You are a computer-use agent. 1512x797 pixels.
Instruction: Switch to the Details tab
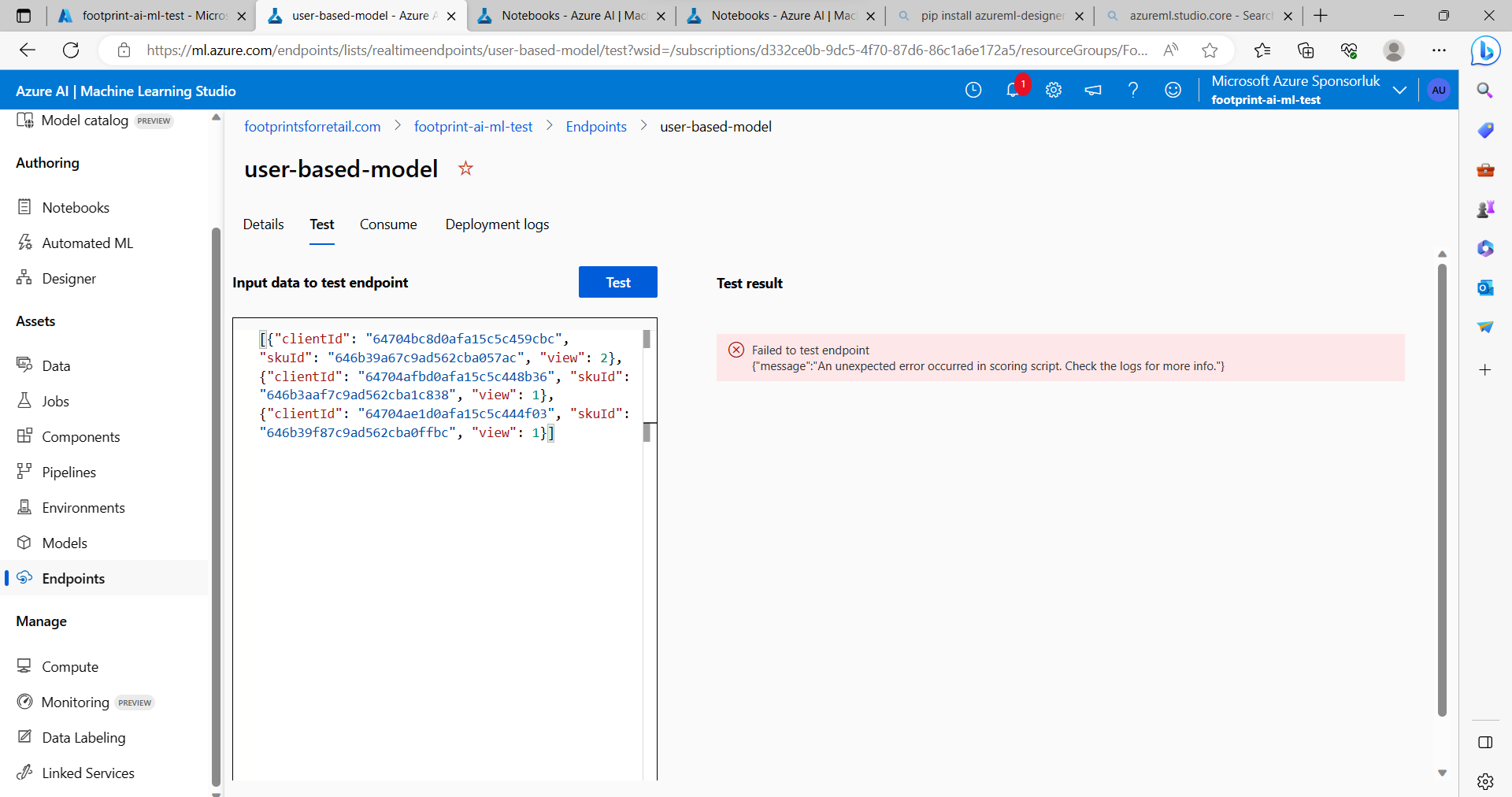point(263,224)
